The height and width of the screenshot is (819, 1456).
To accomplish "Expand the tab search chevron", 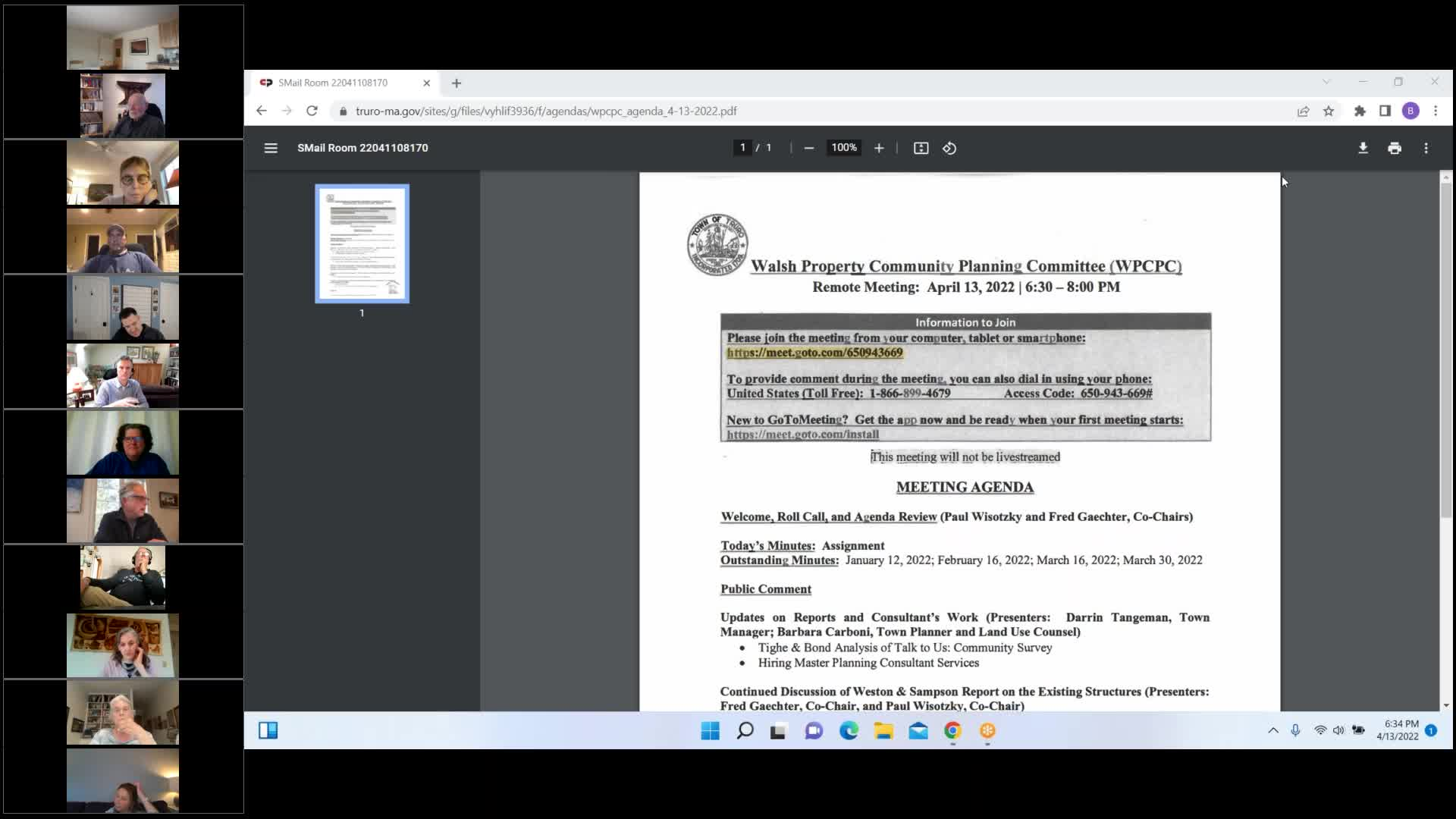I will (1326, 82).
